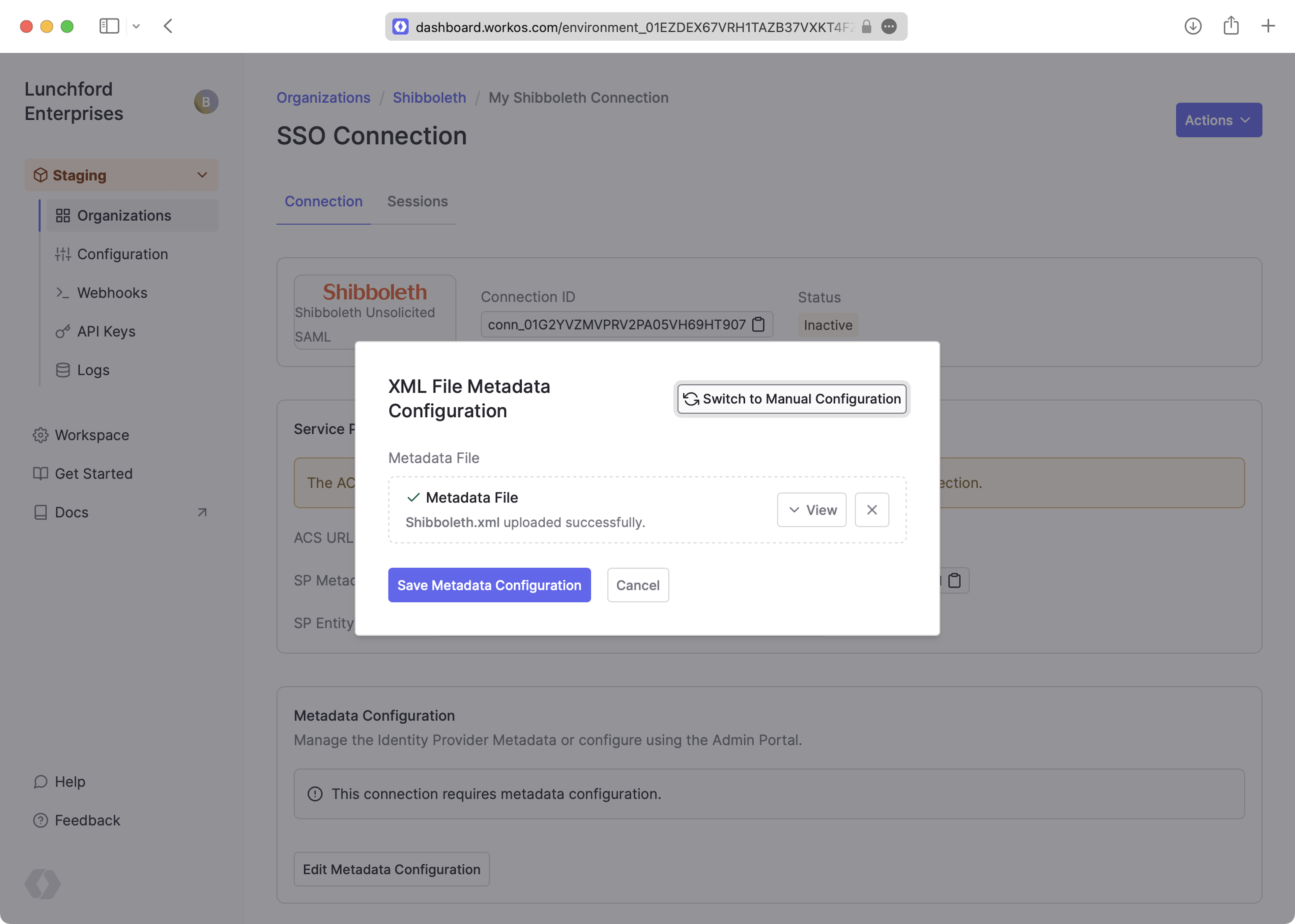This screenshot has height=924, width=1295.
Task: Open the Actions dropdown menu
Action: 1218,120
